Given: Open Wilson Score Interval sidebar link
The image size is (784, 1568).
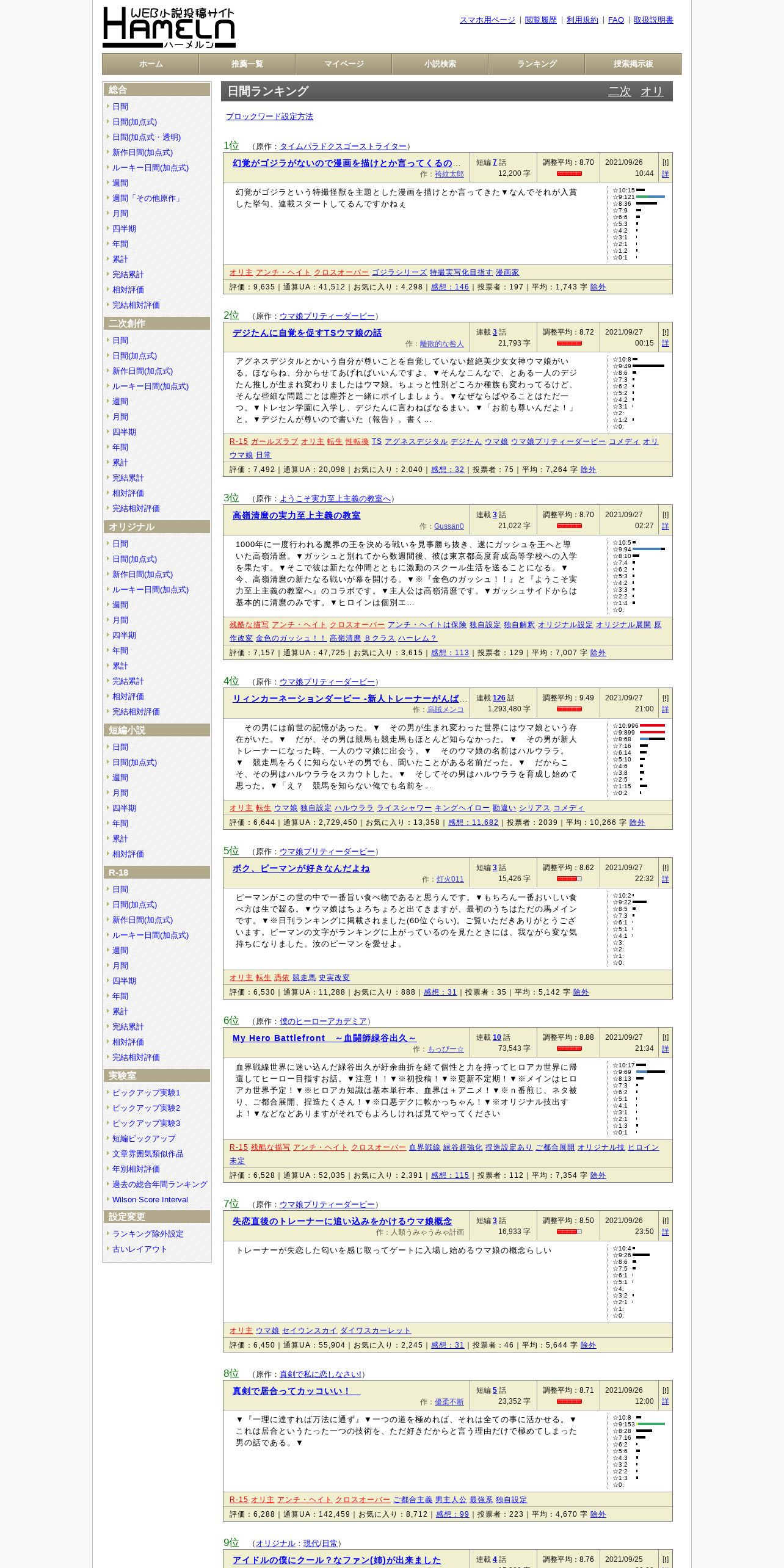Looking at the screenshot, I should (x=150, y=1200).
